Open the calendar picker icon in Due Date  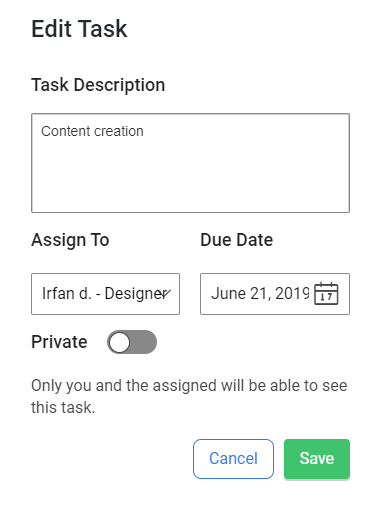[326, 294]
